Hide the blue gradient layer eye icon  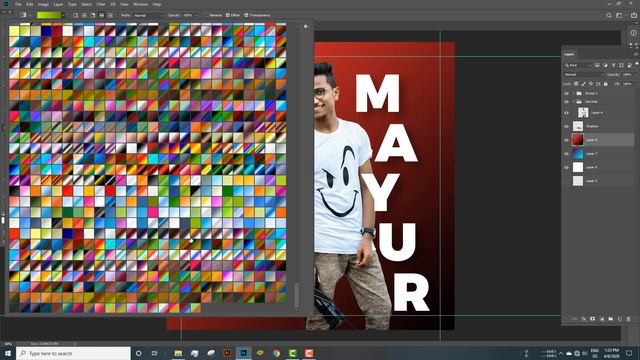pos(566,154)
